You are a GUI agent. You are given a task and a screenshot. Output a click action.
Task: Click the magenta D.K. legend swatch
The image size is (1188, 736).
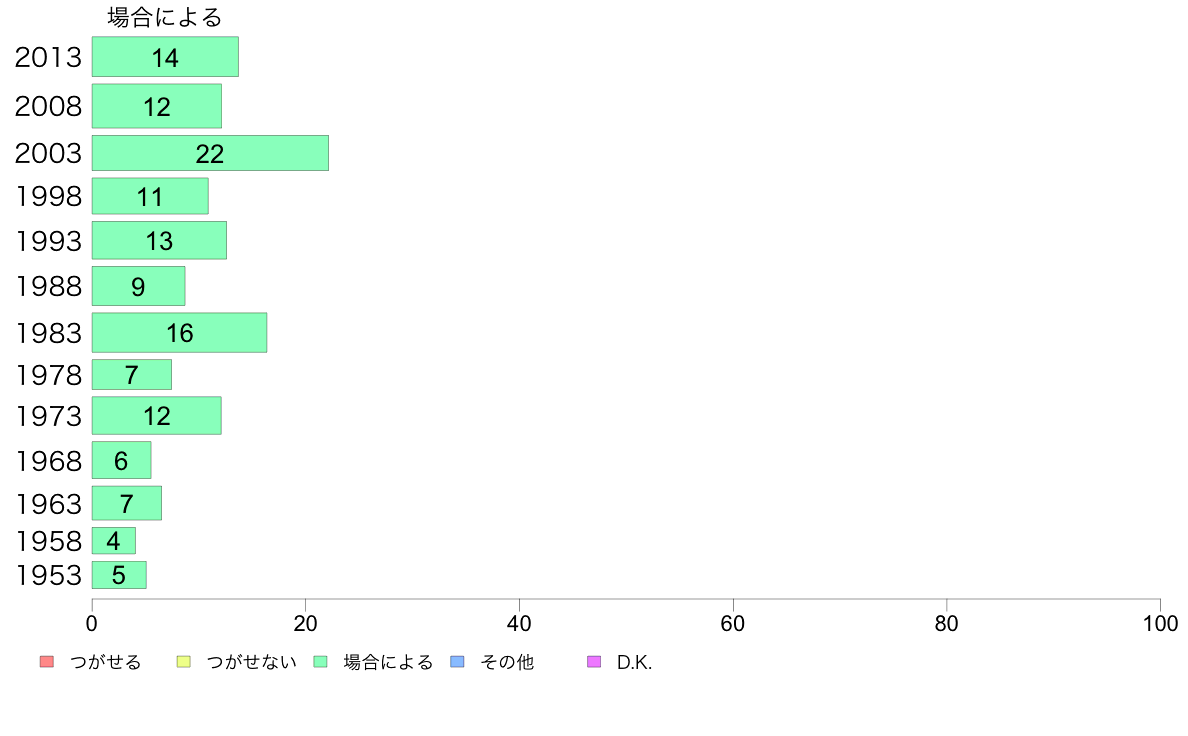[x=594, y=662]
